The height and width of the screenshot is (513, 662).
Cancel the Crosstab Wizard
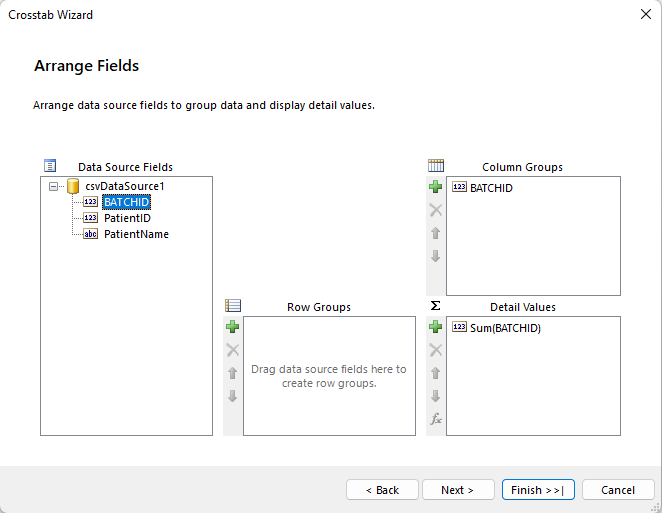[x=618, y=490]
